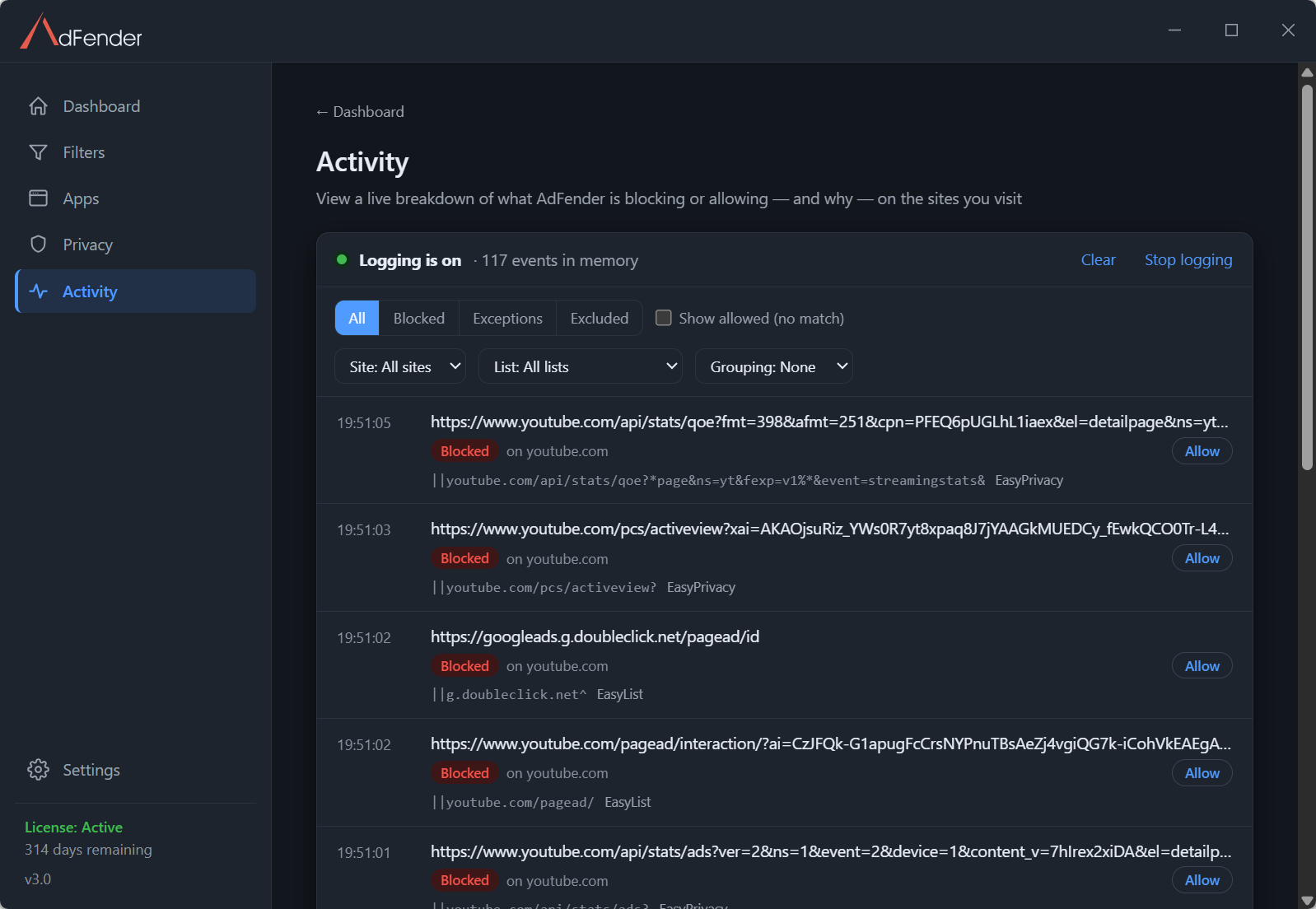Expand the Site: All sites dropdown

coord(400,366)
